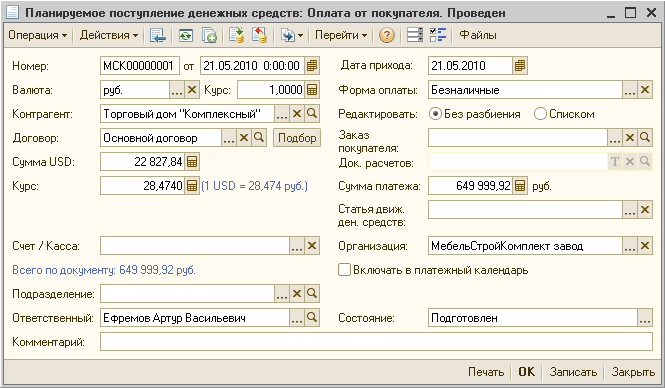Open calculator for Сумма USD field
Screen dimensions: 665x388
coord(192,162)
